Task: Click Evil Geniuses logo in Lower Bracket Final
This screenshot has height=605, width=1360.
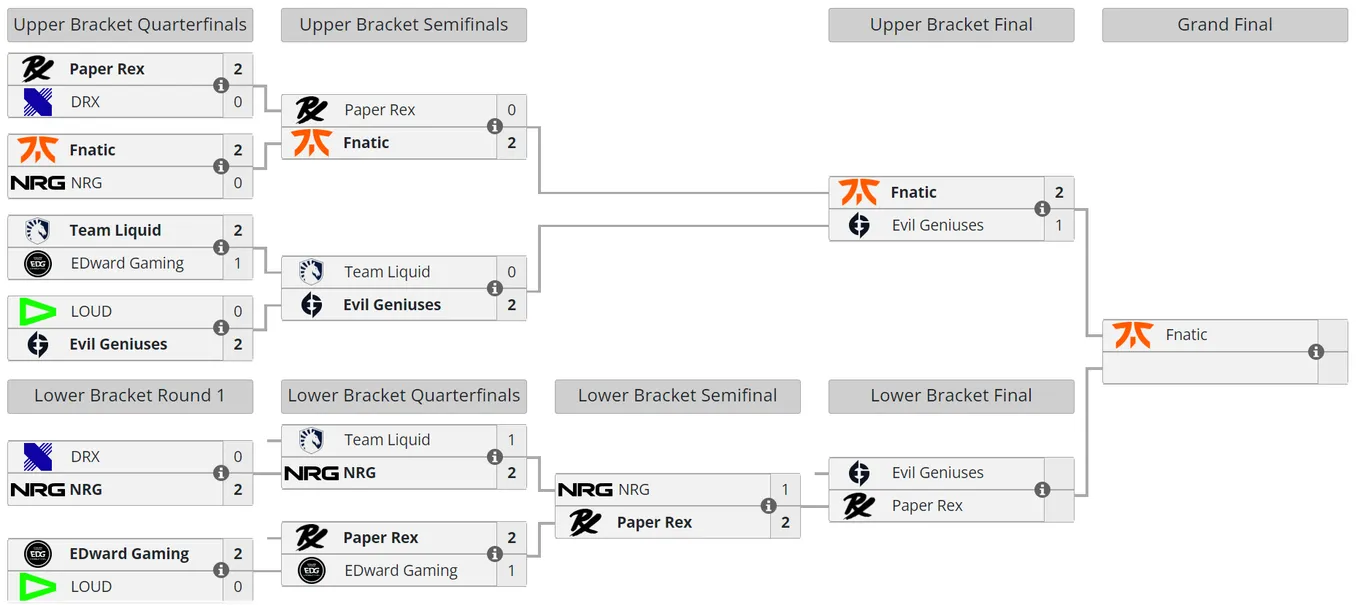Action: [x=859, y=473]
